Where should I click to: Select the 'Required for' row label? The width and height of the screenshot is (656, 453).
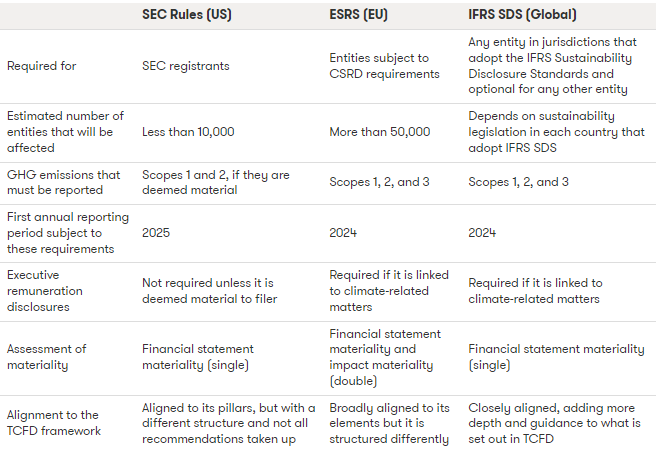(40, 67)
